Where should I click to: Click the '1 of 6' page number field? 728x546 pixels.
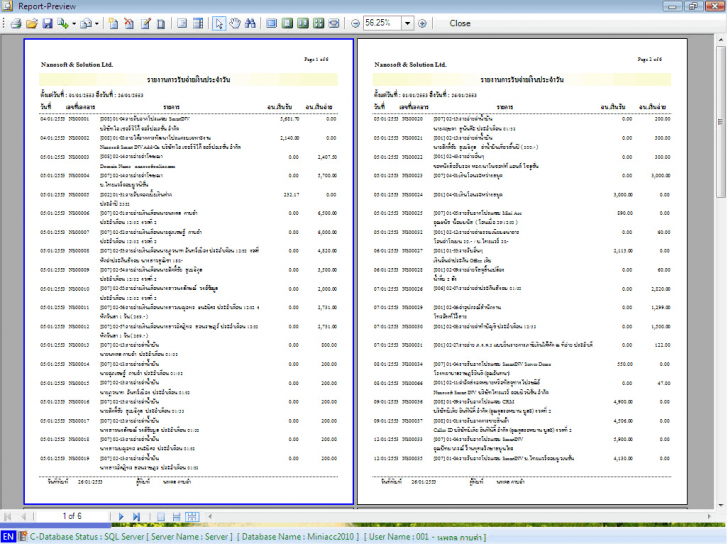pyautogui.click(x=72, y=516)
